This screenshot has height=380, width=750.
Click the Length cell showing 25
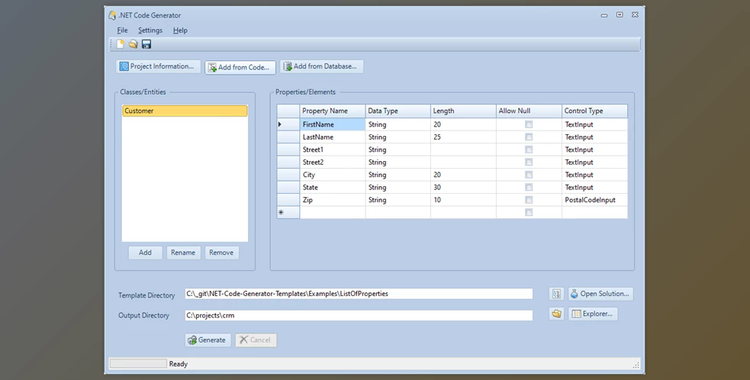463,137
